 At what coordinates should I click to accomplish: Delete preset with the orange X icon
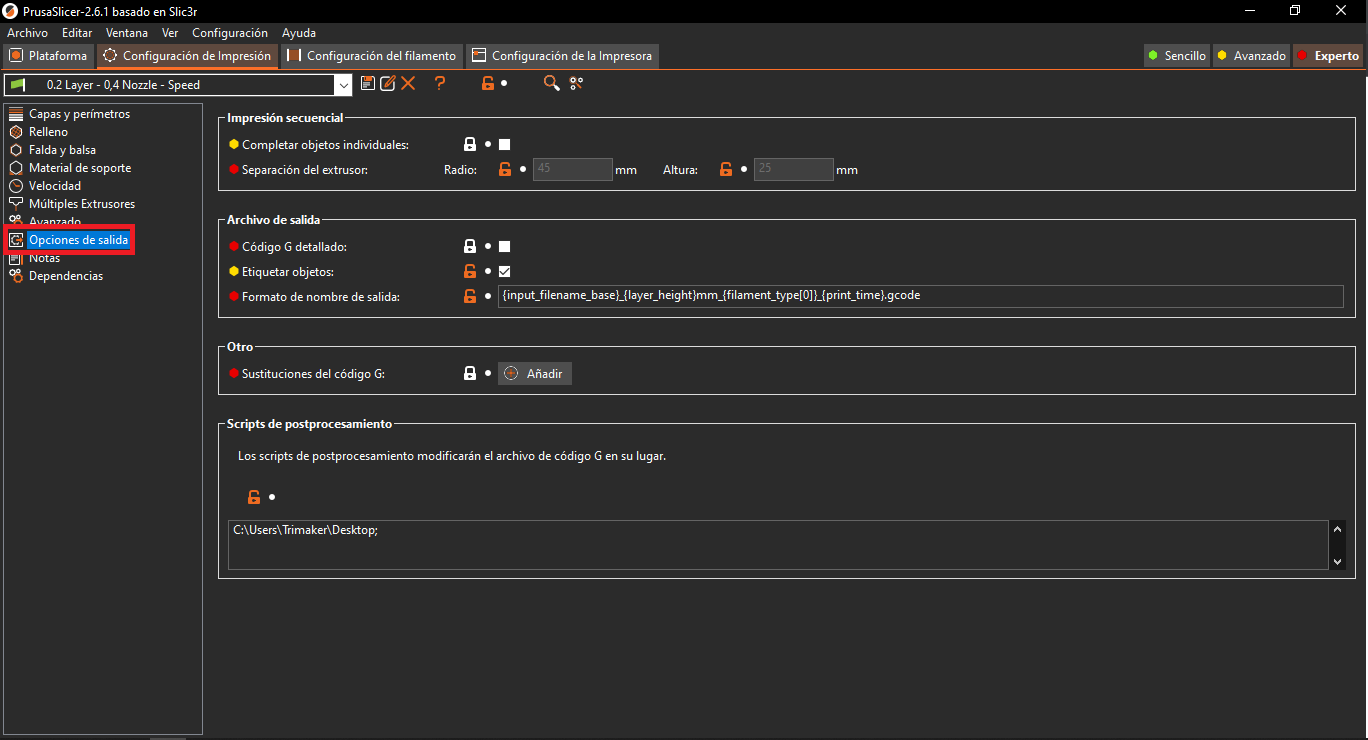pos(408,84)
